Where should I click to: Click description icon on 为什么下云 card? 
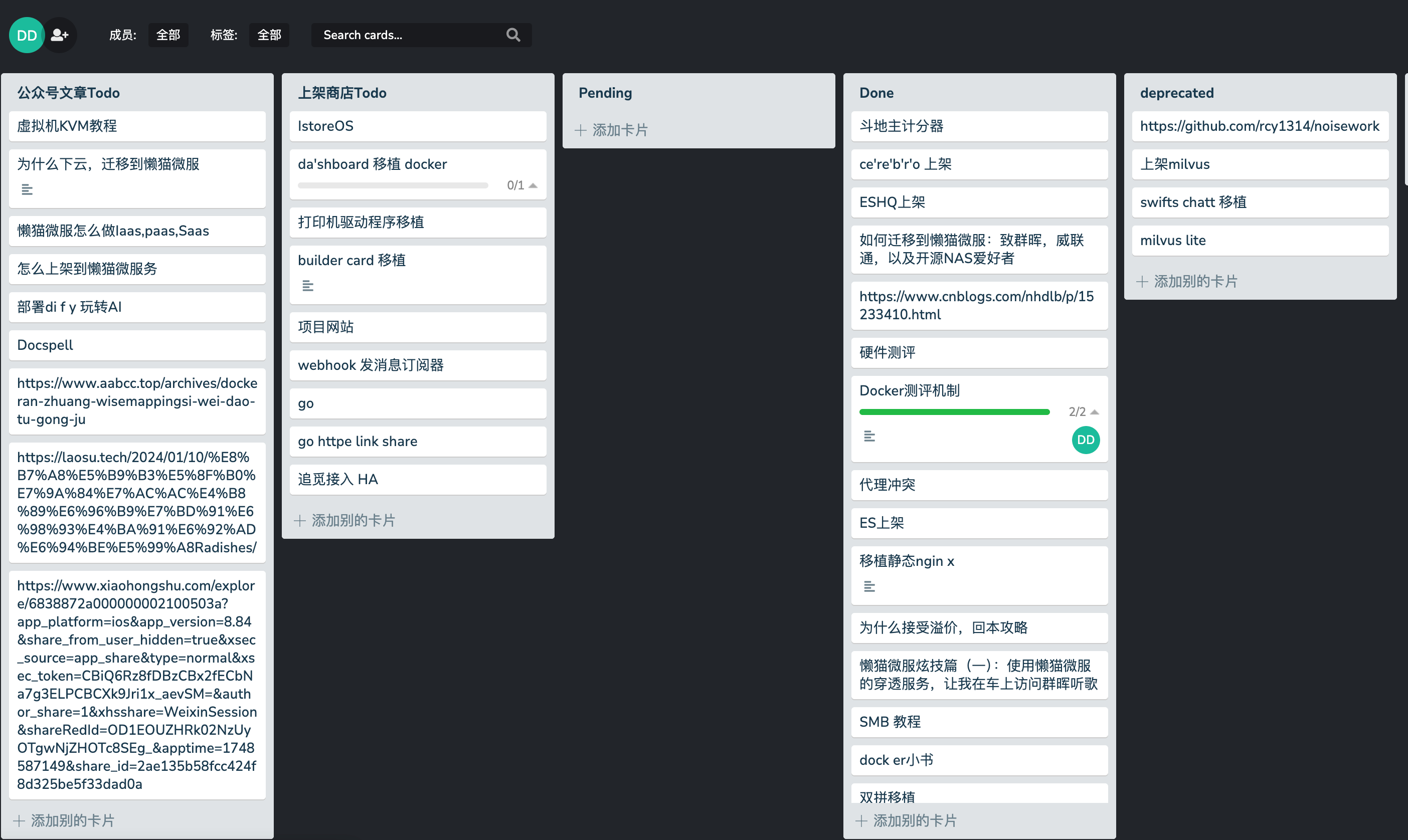(x=27, y=189)
